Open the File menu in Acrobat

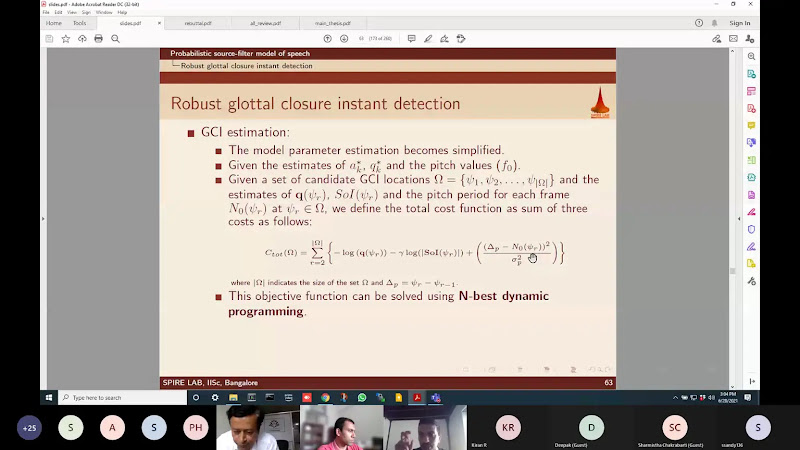(46, 12)
